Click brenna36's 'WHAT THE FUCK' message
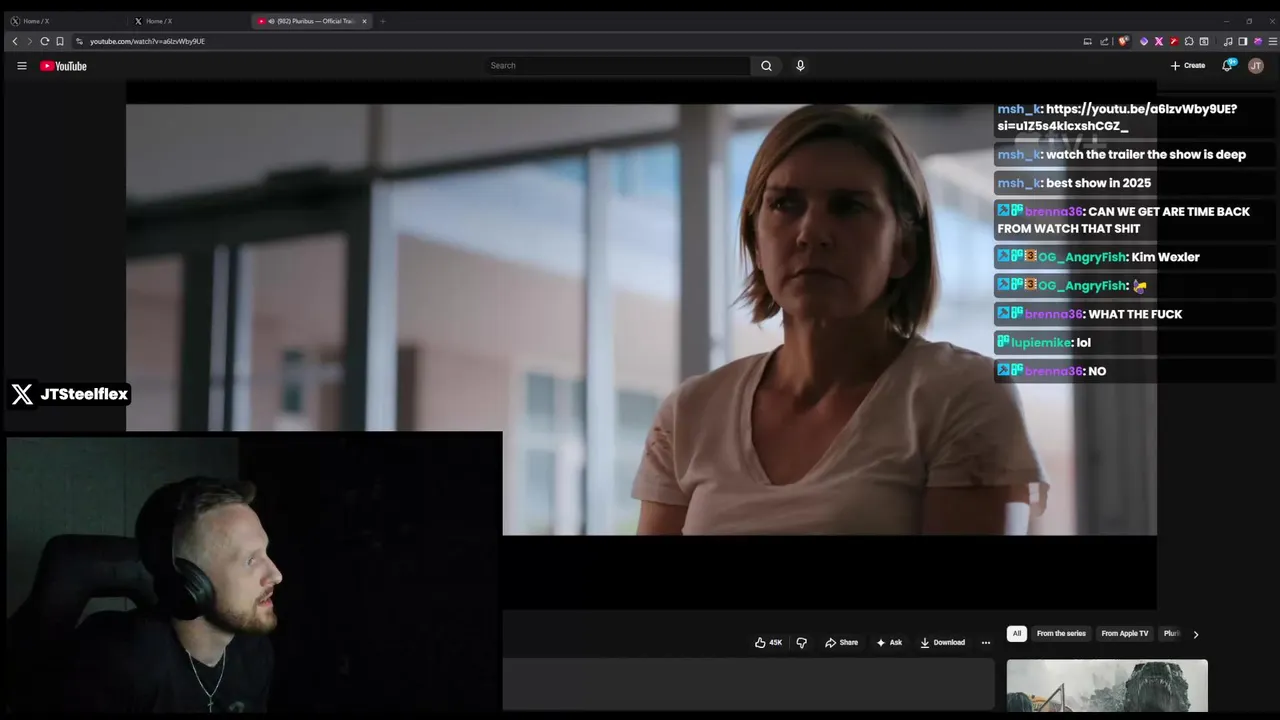 point(1135,314)
